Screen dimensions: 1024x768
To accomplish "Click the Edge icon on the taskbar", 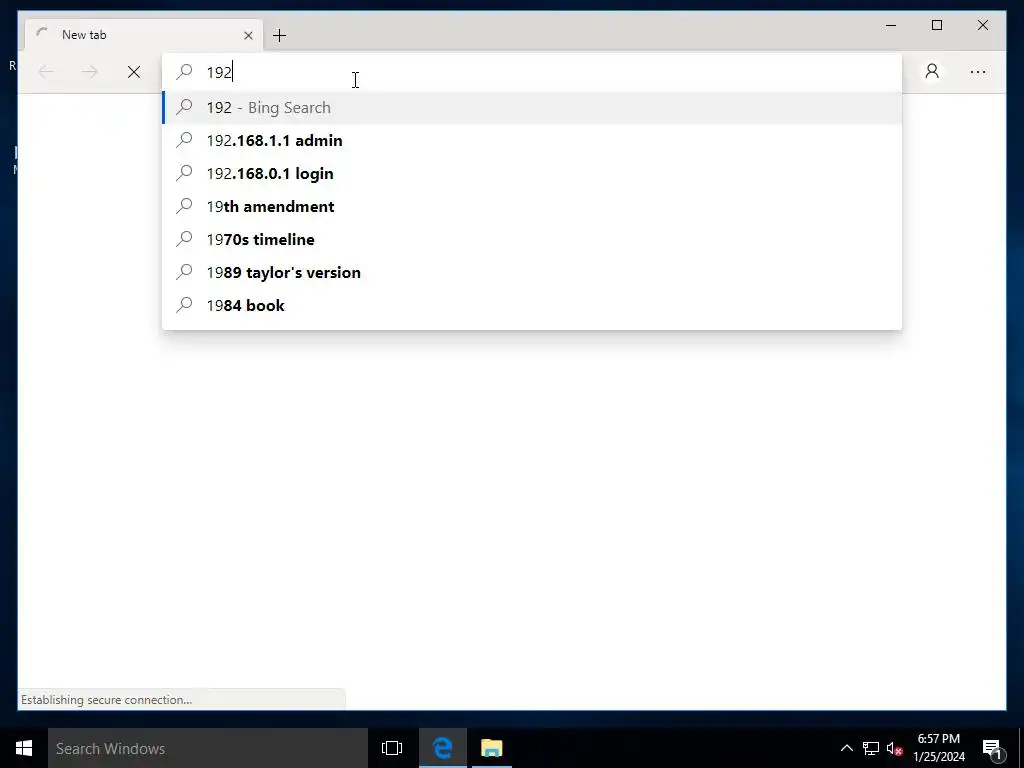I will click(443, 748).
